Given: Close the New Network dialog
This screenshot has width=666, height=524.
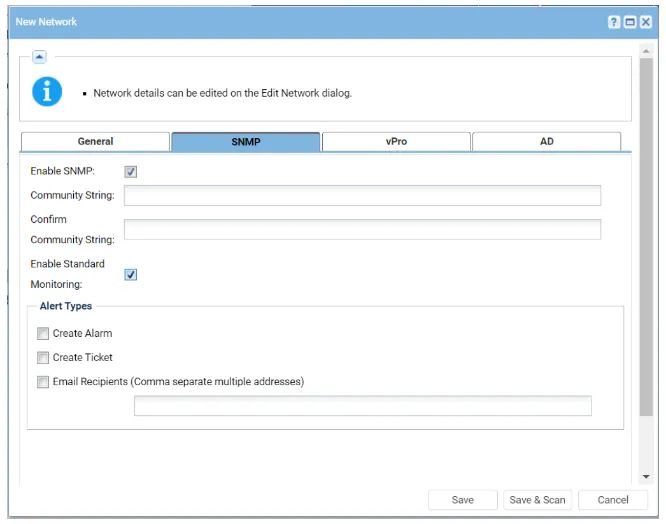Looking at the screenshot, I should pyautogui.click(x=646, y=22).
